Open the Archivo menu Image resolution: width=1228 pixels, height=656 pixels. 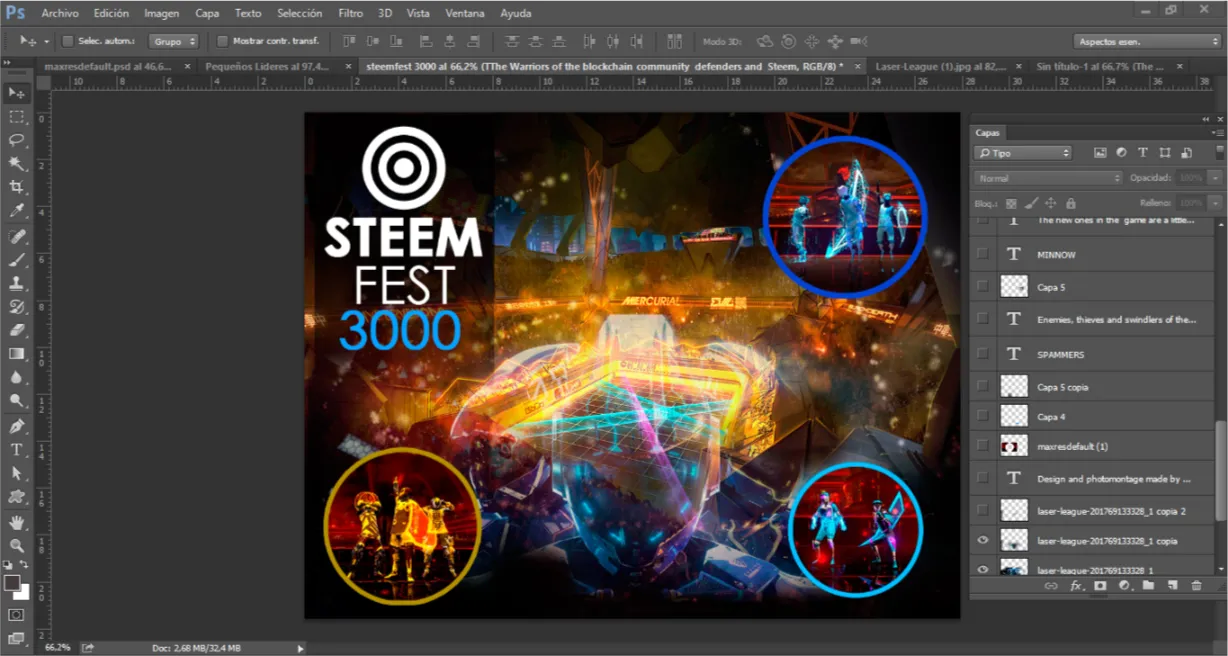[60, 14]
